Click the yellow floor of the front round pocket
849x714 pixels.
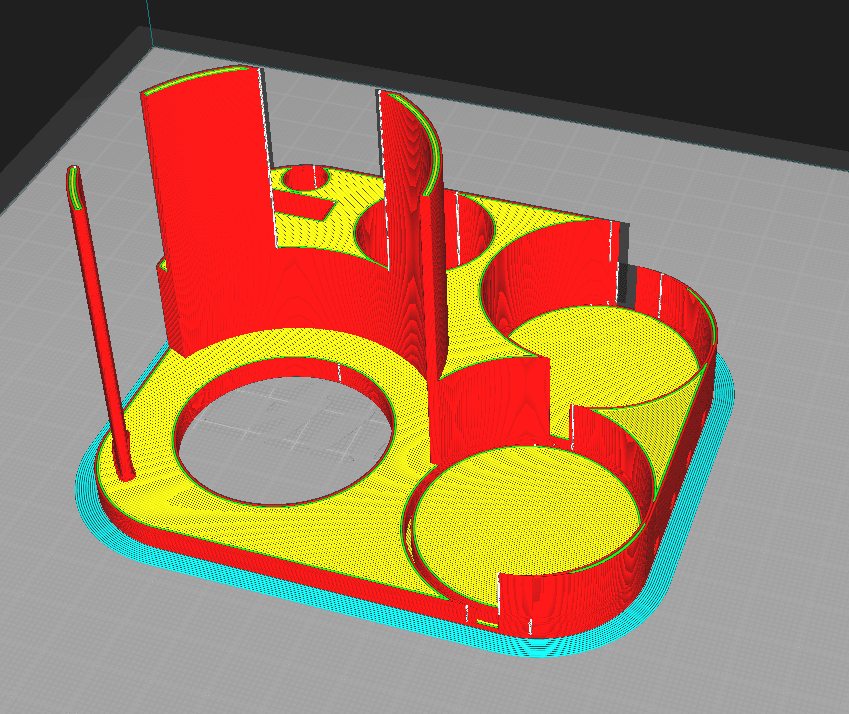(x=530, y=500)
